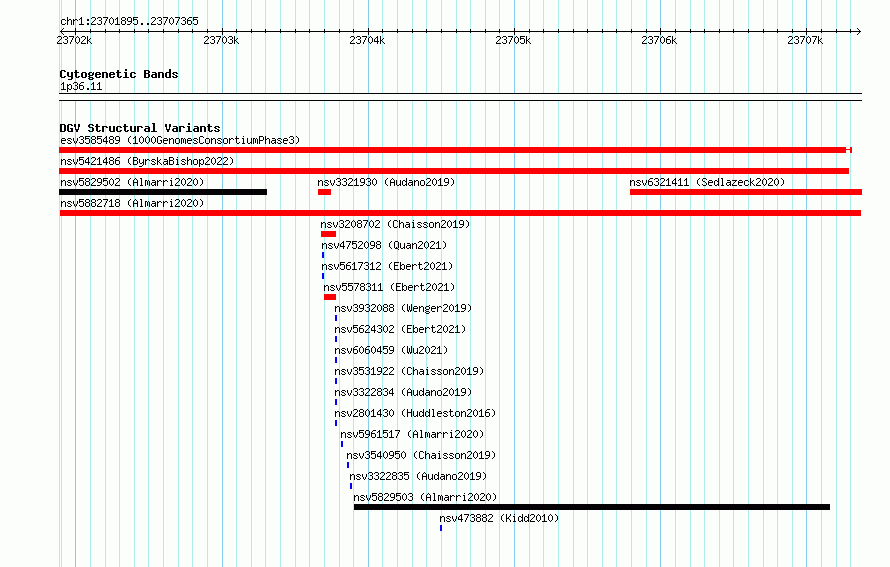Open nsv3322835 (Audano2019) label
Image resolution: width=890 pixels, height=567 pixels.
(418, 476)
